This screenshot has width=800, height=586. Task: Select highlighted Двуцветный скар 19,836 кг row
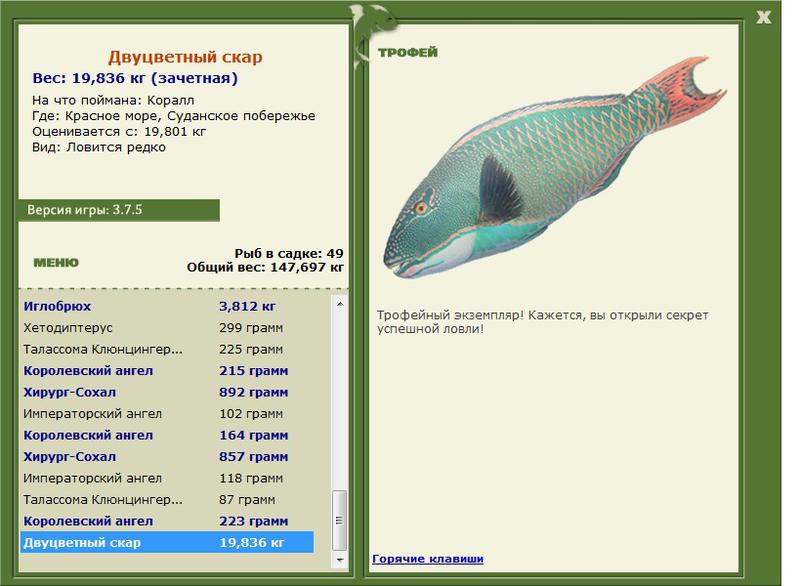coord(167,543)
